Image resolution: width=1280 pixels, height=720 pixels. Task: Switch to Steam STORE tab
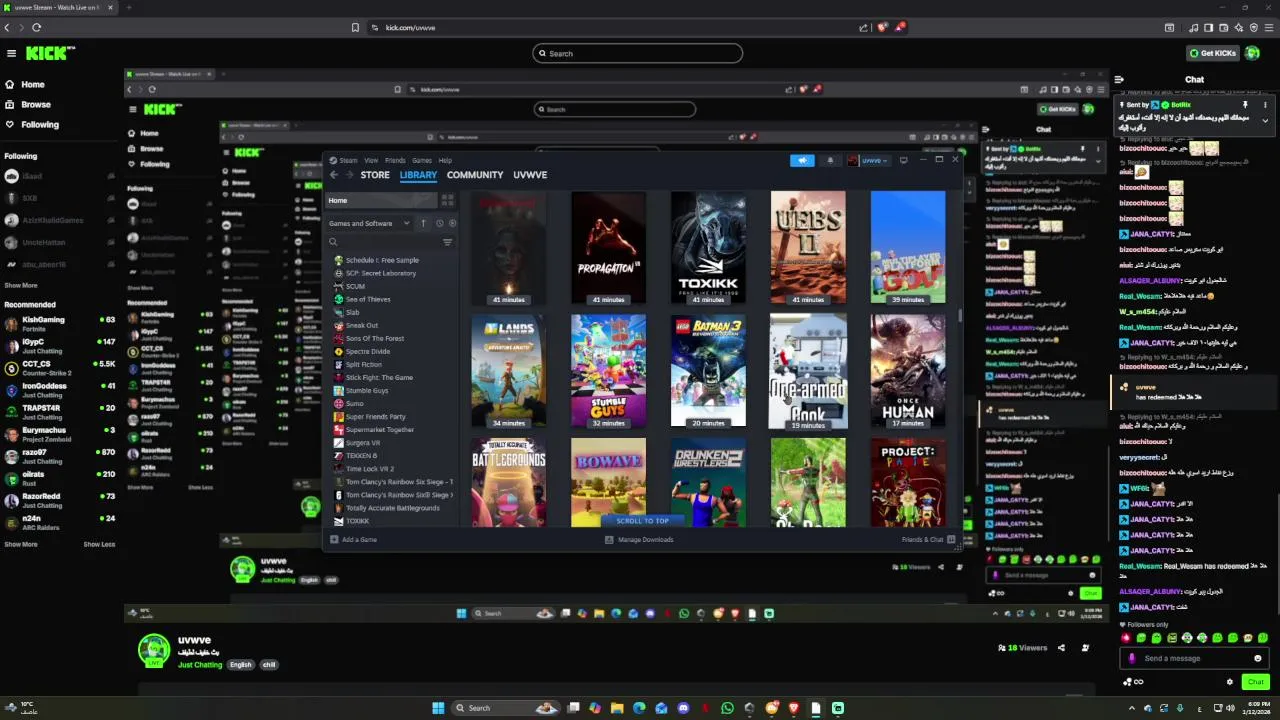tap(375, 175)
